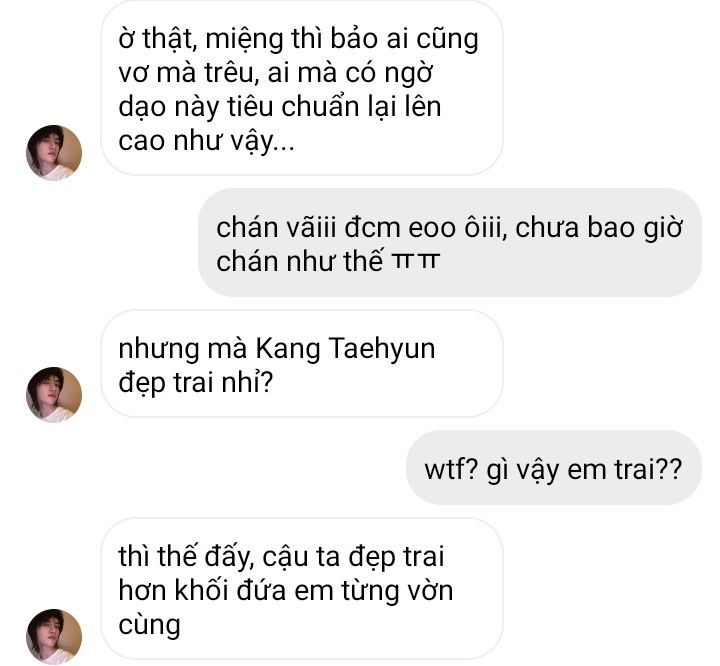The width and height of the screenshot is (720, 666).
Task: Select the 'ờ thật, miệng thì bảo' message bubble
Action: tap(302, 88)
